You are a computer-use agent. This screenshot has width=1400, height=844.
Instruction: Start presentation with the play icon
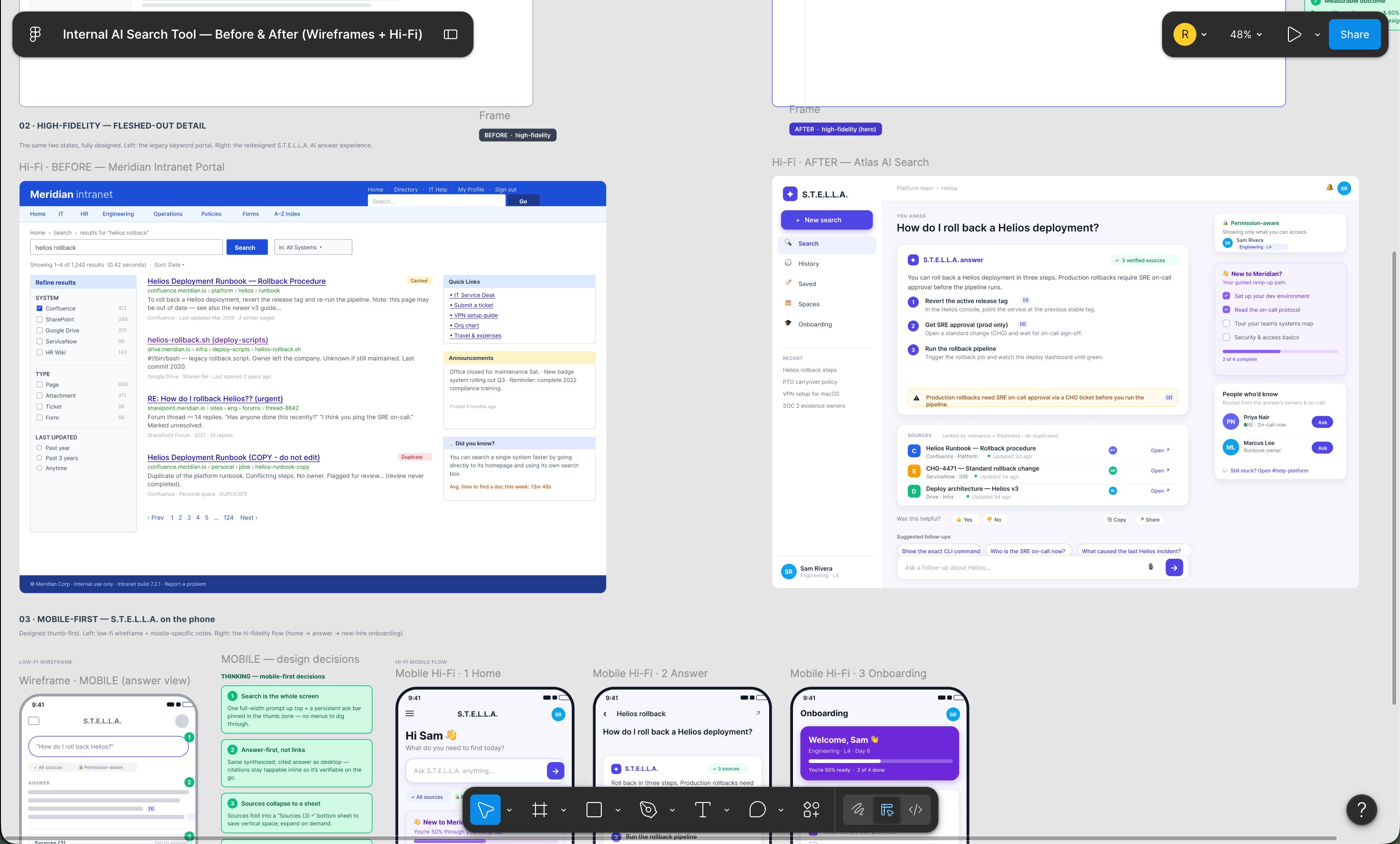point(1294,34)
